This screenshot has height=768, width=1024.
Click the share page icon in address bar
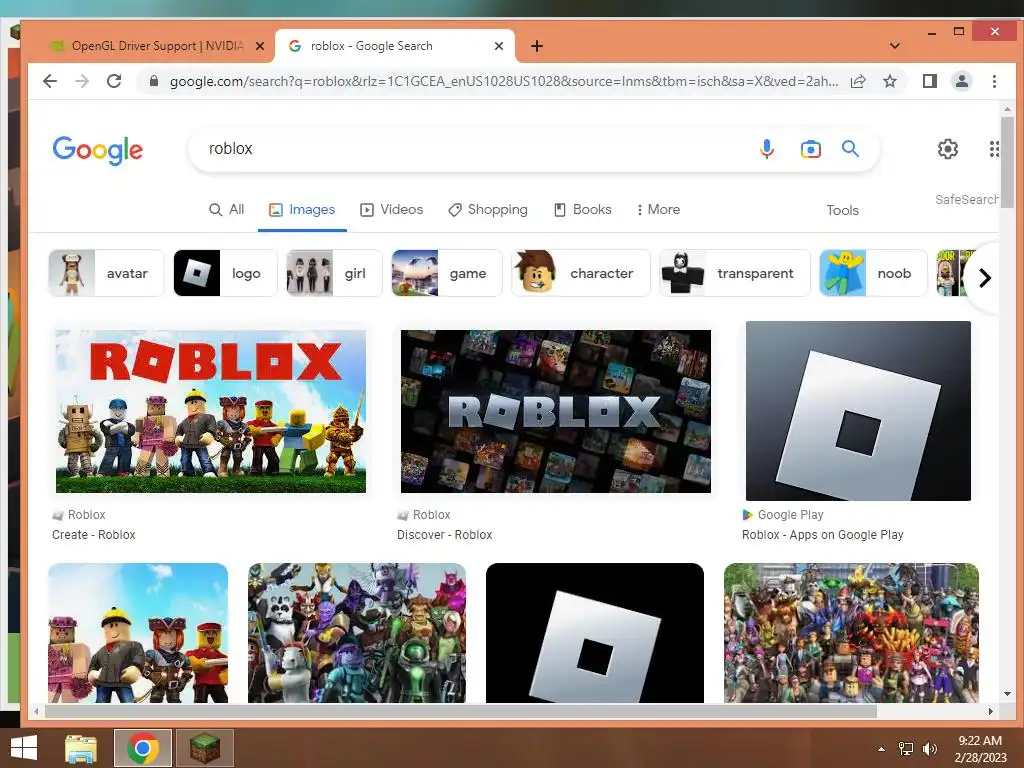tap(858, 81)
